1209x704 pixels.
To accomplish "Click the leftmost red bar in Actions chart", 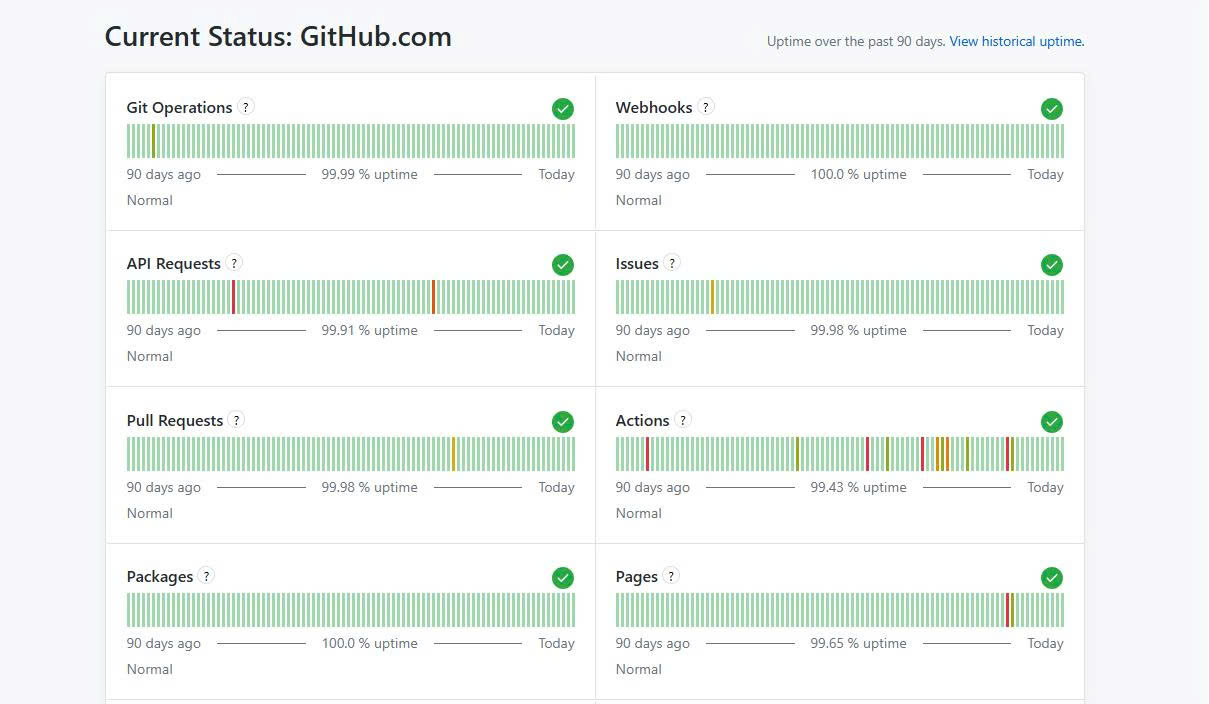I will (647, 454).
